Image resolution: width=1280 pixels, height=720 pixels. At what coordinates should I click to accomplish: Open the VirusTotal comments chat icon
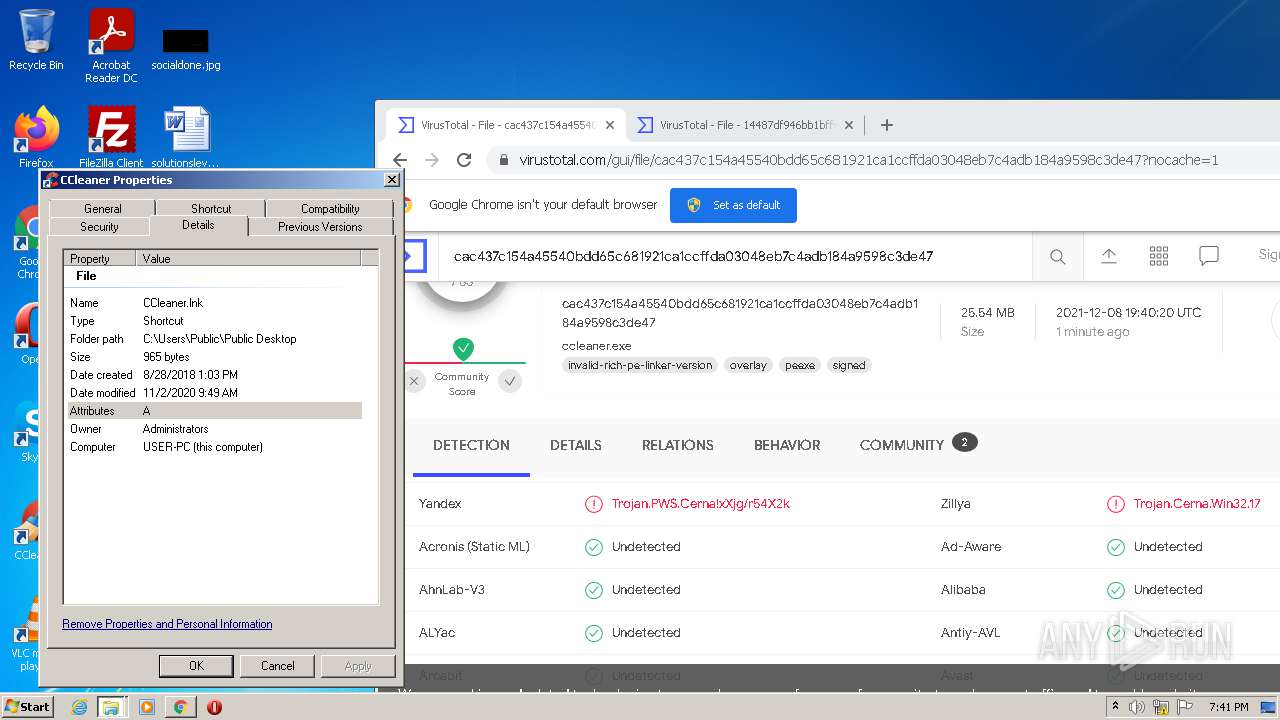click(1209, 256)
